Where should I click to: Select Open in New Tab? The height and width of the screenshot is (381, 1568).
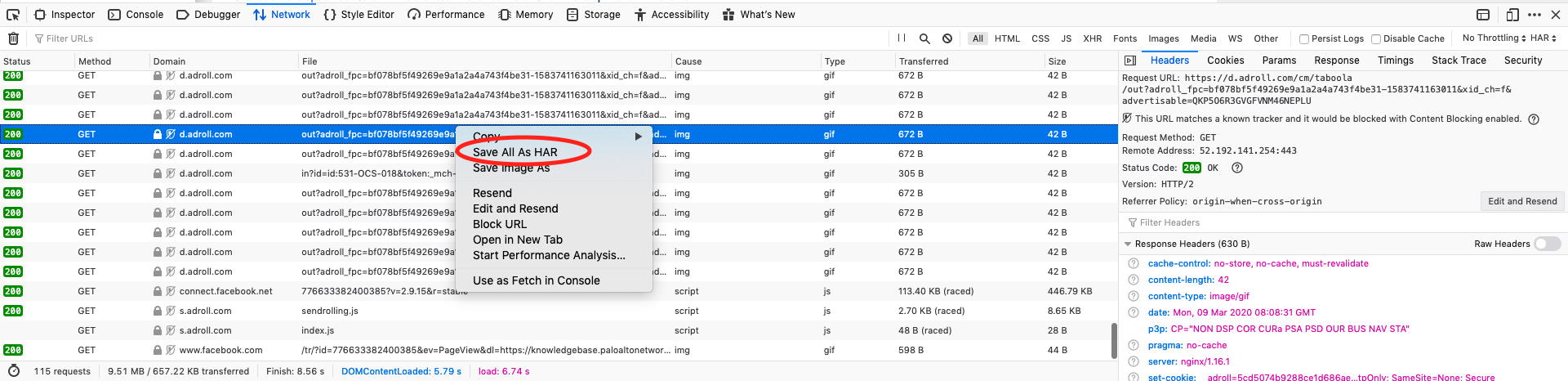pyautogui.click(x=518, y=240)
